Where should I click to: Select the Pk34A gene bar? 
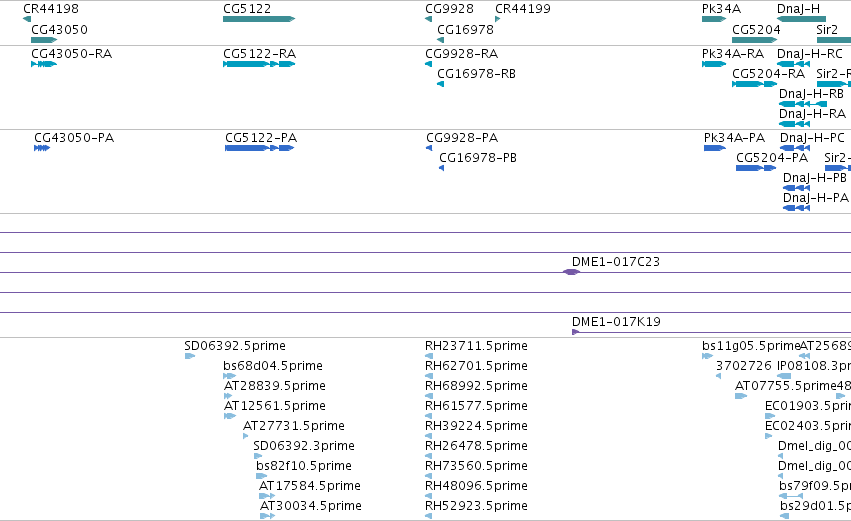point(714,19)
